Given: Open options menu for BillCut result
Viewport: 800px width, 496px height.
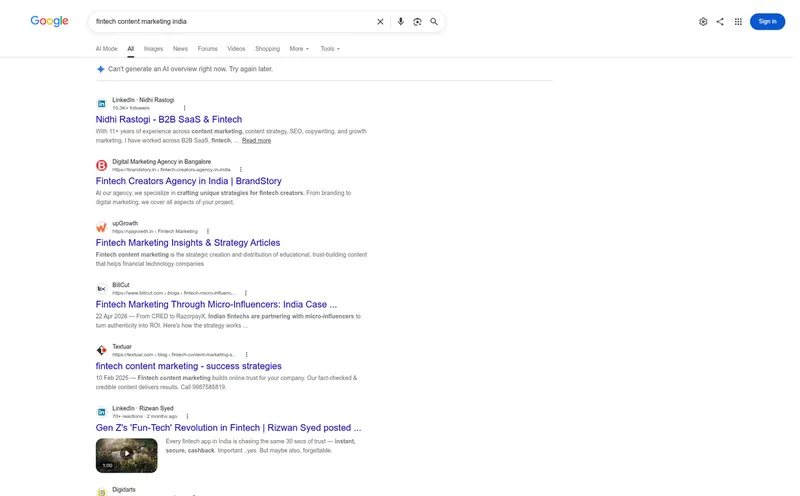Looking at the screenshot, I should [x=246, y=293].
